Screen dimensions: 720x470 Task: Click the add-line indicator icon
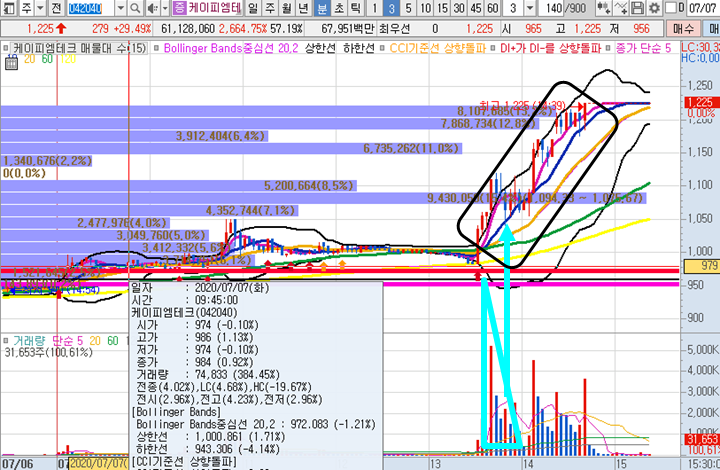(x=620, y=8)
